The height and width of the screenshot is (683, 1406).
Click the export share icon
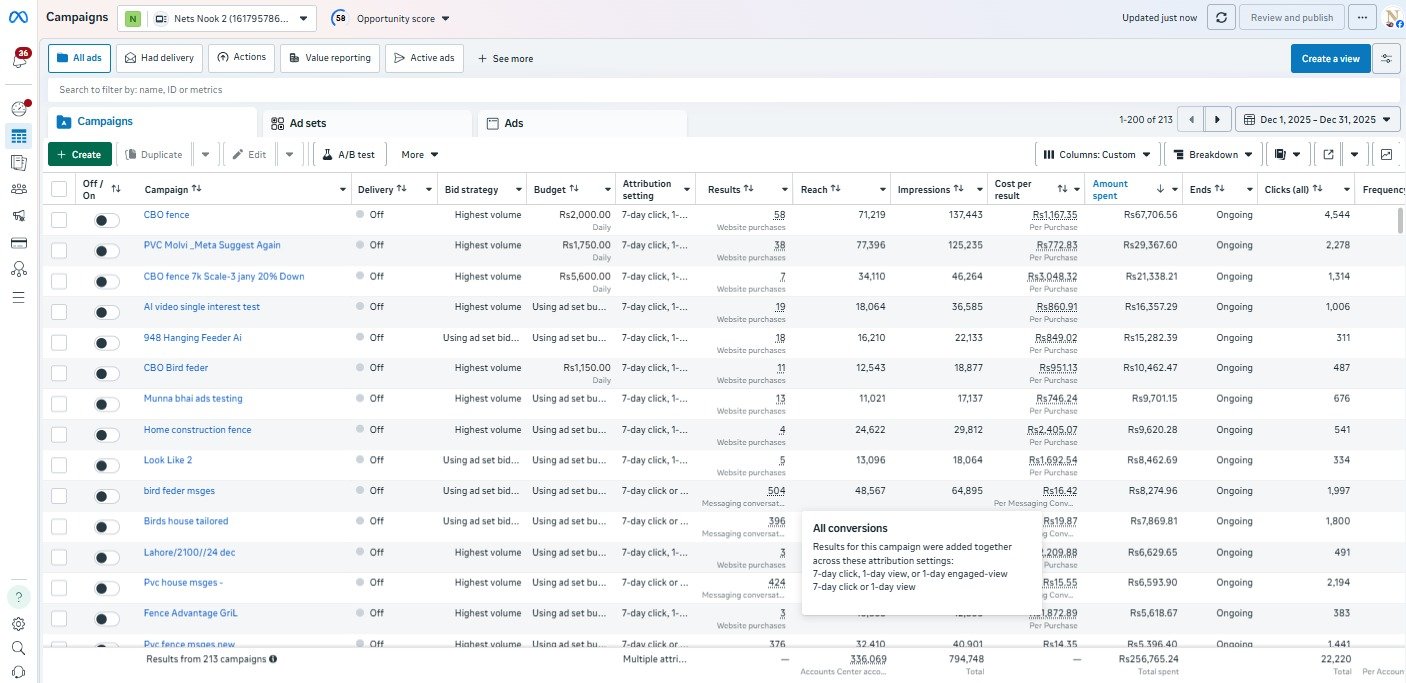[x=1328, y=155]
